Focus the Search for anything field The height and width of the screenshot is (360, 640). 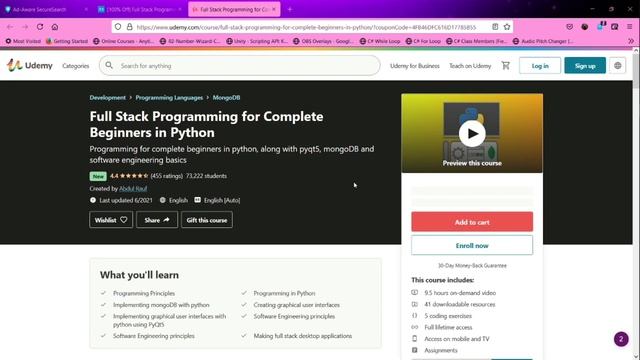click(x=240, y=65)
